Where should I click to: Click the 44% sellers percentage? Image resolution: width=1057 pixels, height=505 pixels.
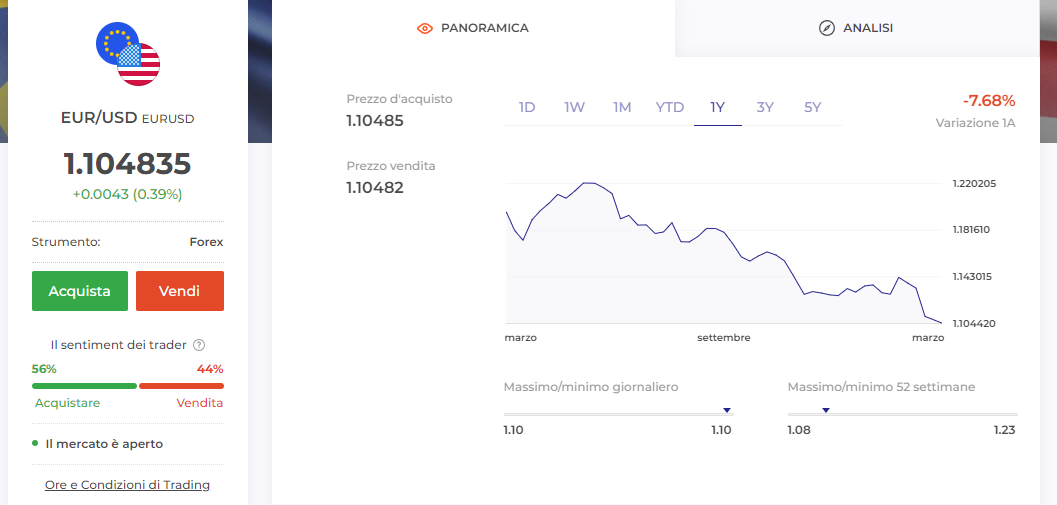pos(210,369)
